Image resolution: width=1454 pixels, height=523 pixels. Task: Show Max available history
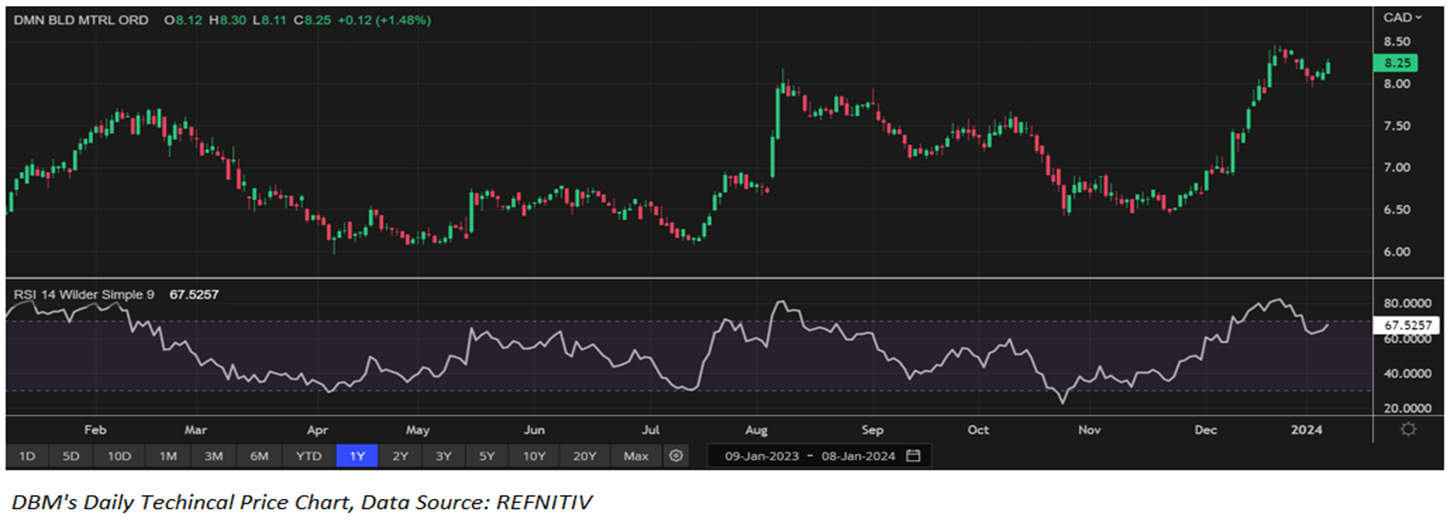coord(635,456)
